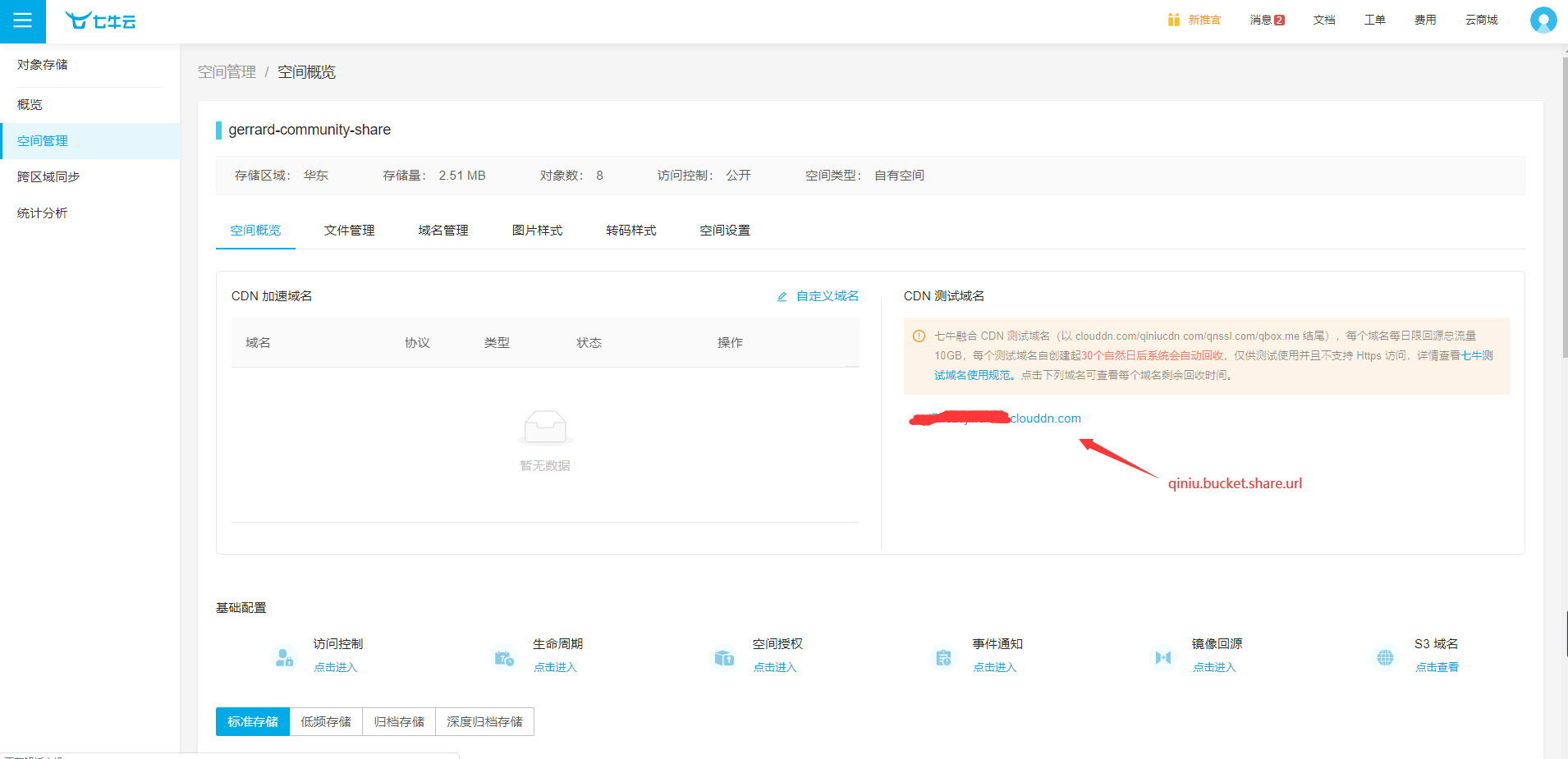Click 点击进入 under 镜像回源

coord(1215,668)
